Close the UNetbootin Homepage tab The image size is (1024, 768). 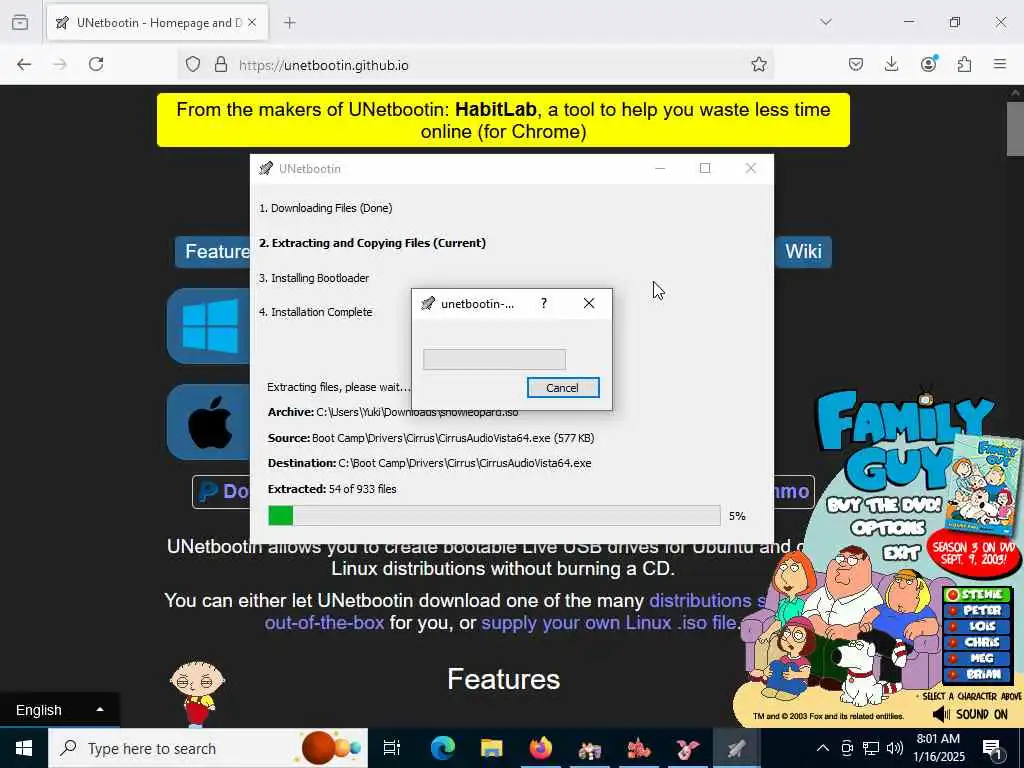point(252,23)
